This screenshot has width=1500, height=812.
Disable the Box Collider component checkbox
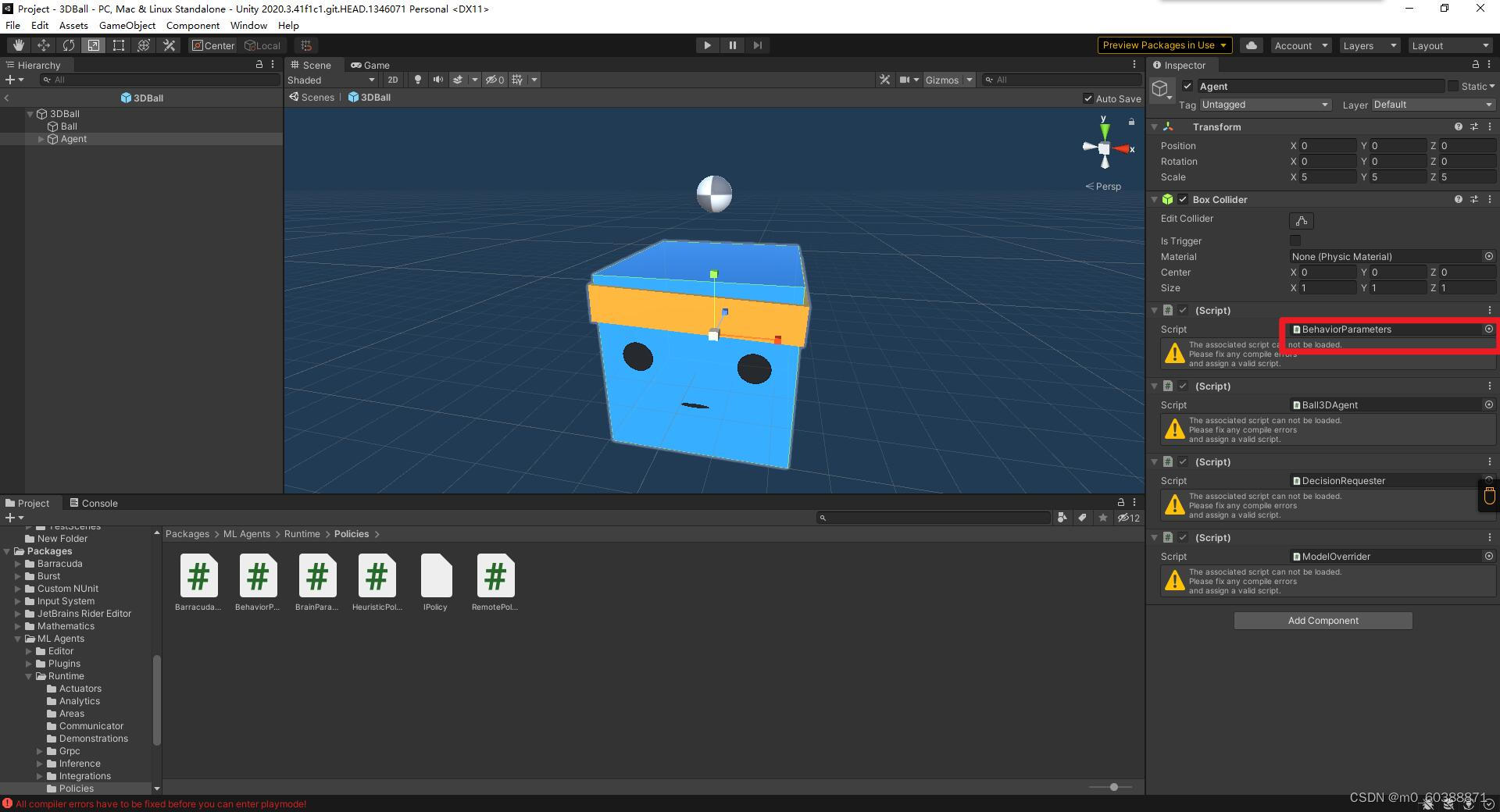pyautogui.click(x=1184, y=199)
